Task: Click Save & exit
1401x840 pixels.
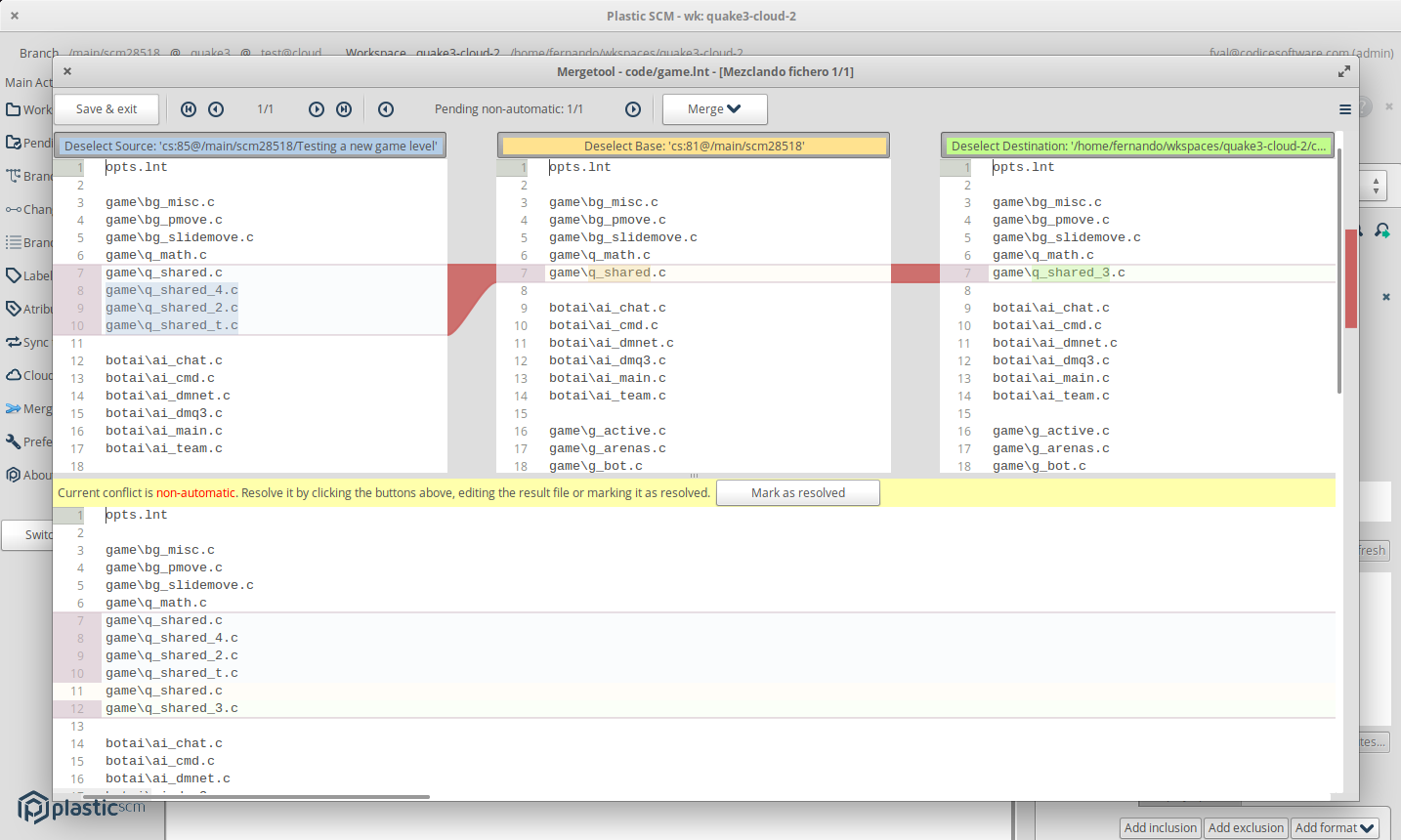Action: [106, 109]
